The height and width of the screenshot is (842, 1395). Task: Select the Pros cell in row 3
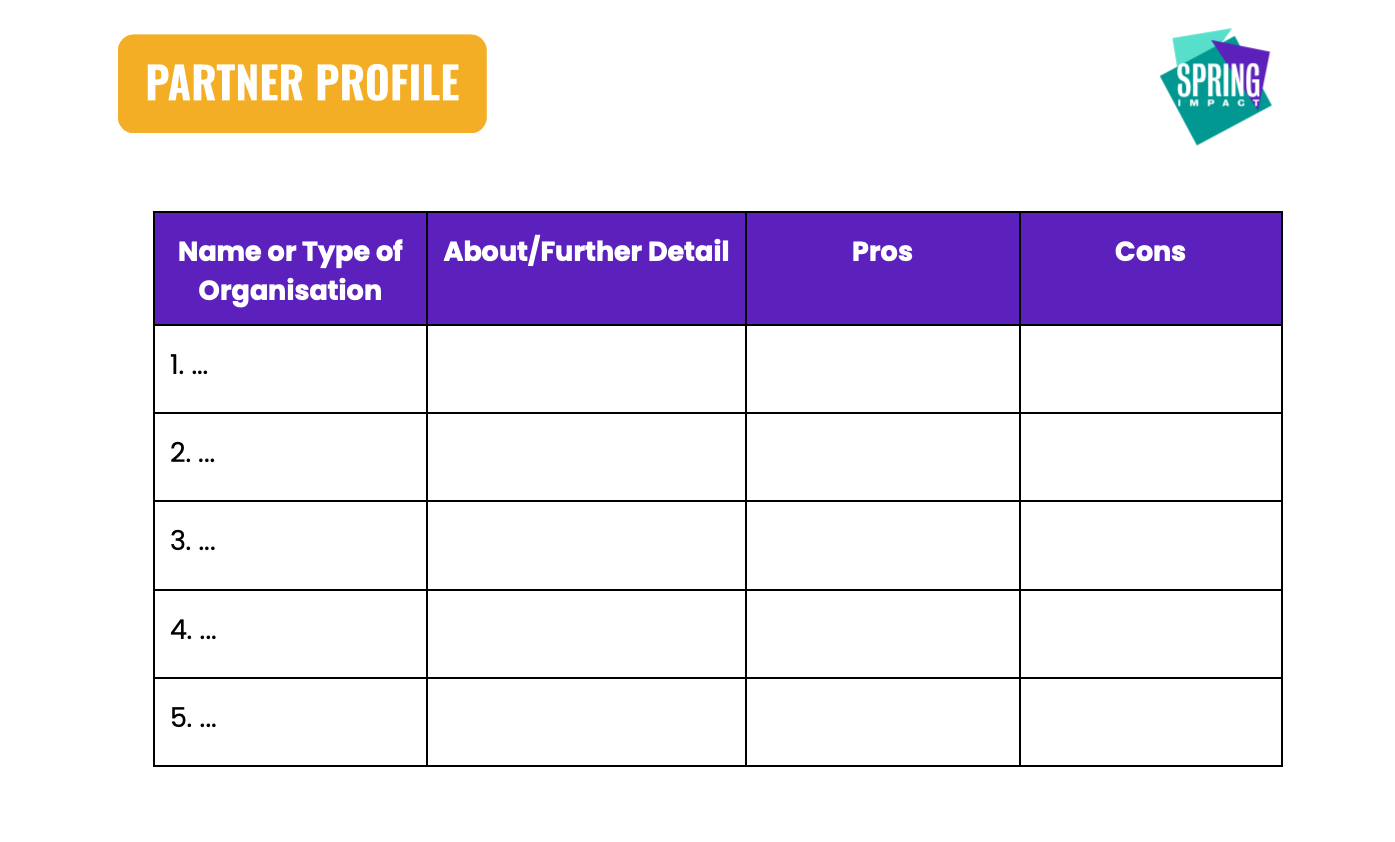[x=883, y=545]
